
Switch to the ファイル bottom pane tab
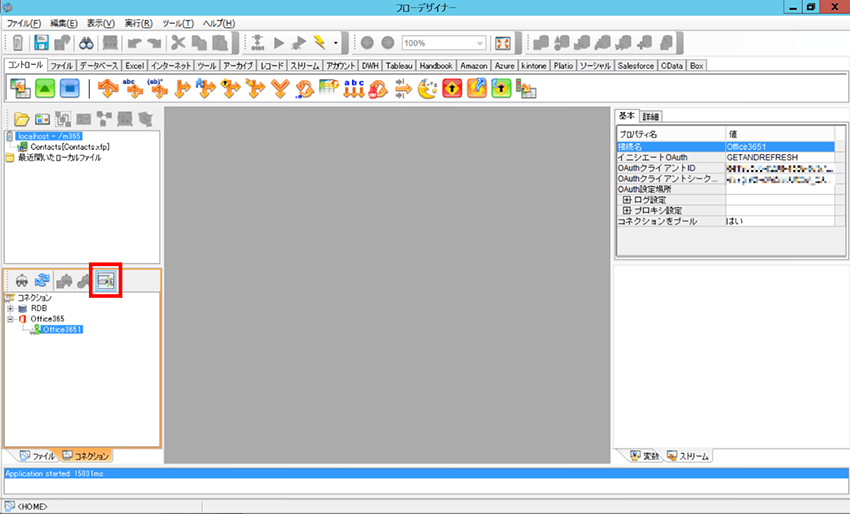[x=37, y=456]
